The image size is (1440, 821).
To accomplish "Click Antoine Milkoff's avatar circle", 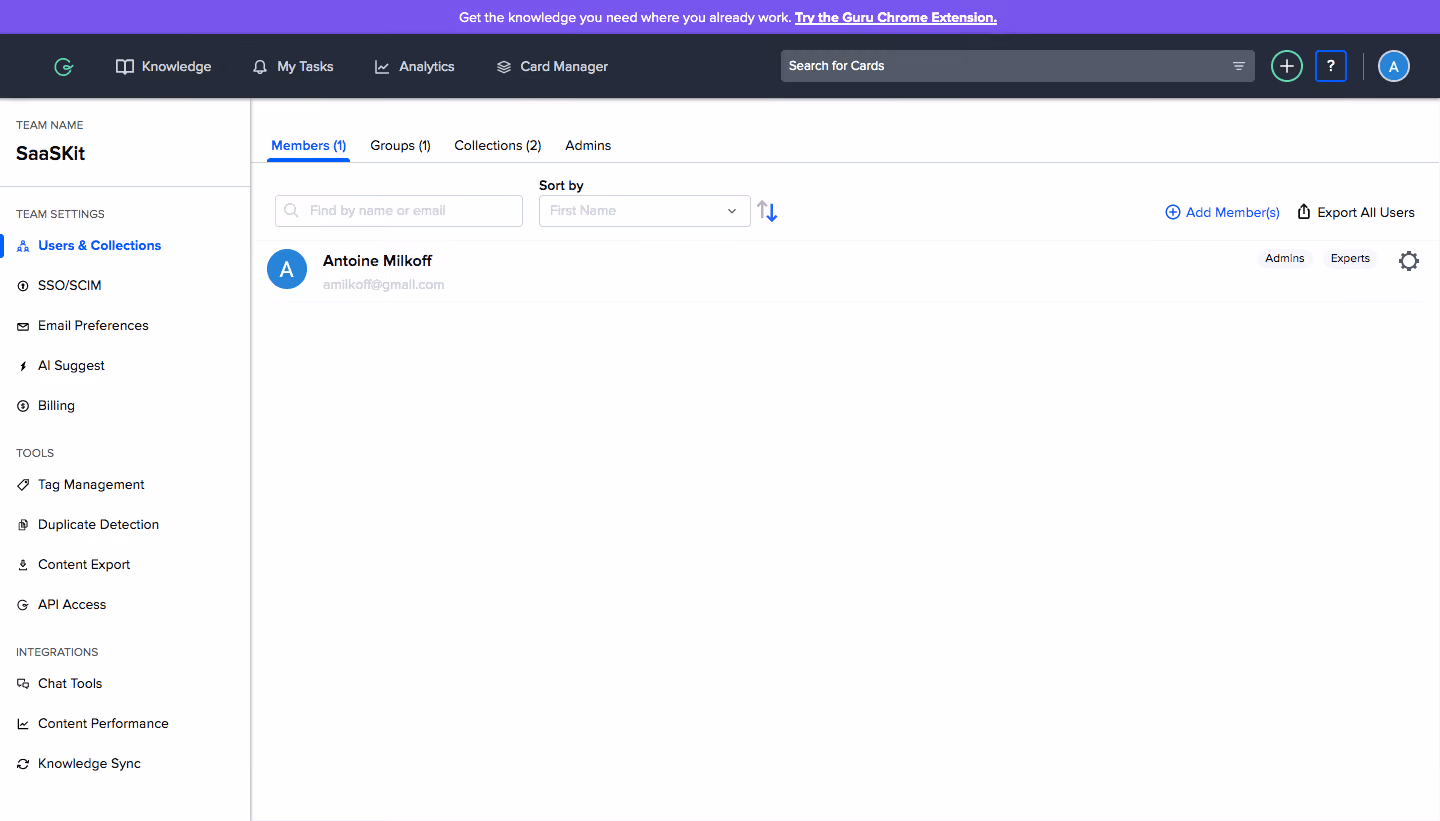I will tap(287, 269).
